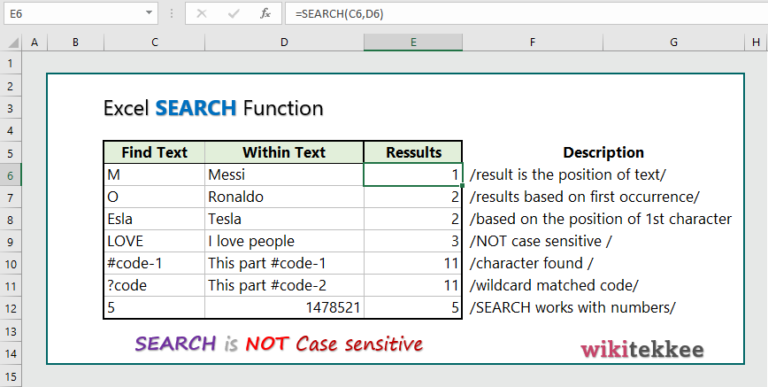Click the Cancel X icon in formula bar

pyautogui.click(x=201, y=14)
